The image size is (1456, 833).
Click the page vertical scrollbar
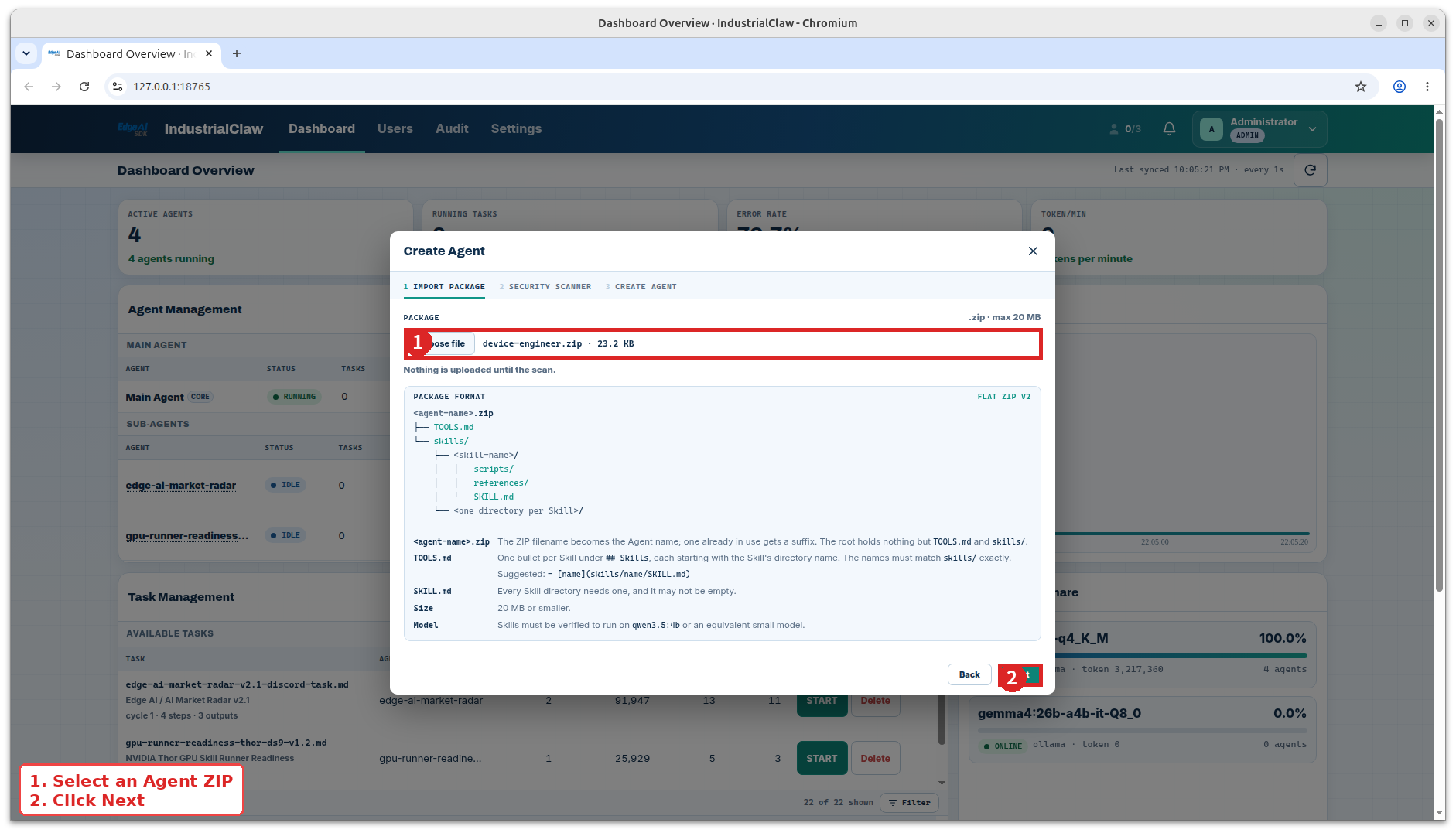[x=1439, y=354]
